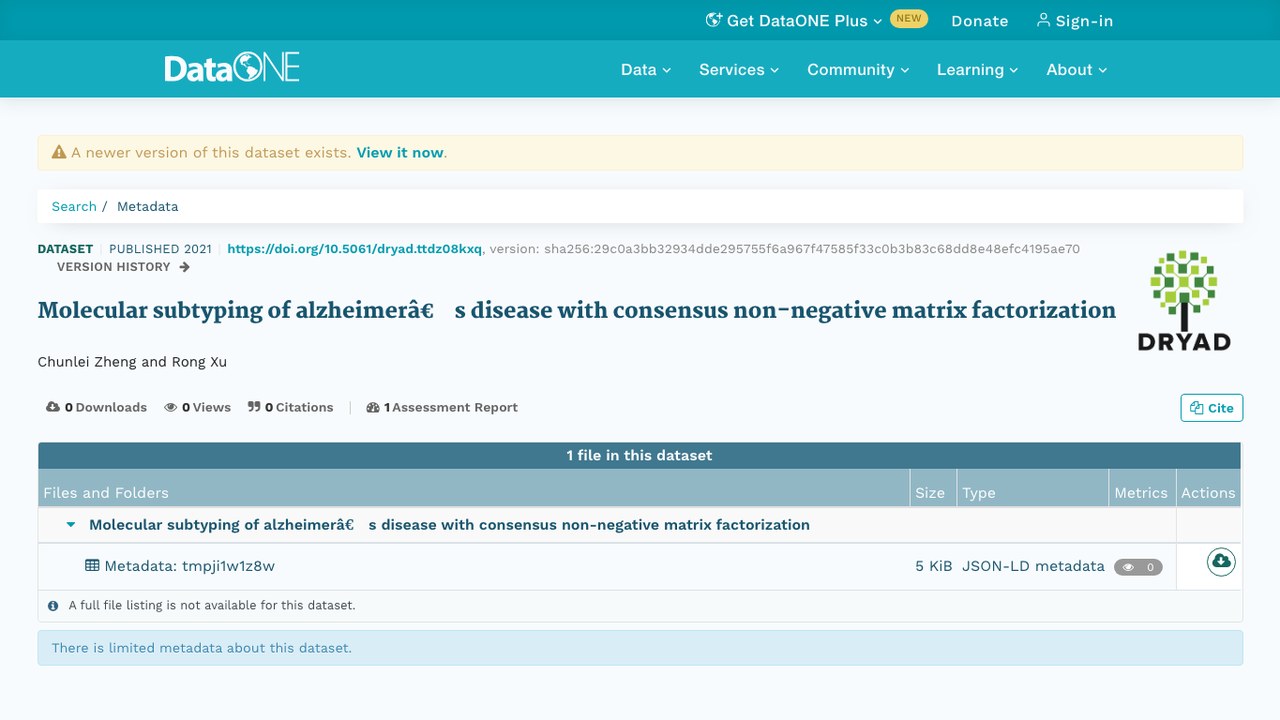Screen dimensions: 1280x720
Task: Click the 0 Downloads cloud icon
Action: pyautogui.click(x=53, y=407)
